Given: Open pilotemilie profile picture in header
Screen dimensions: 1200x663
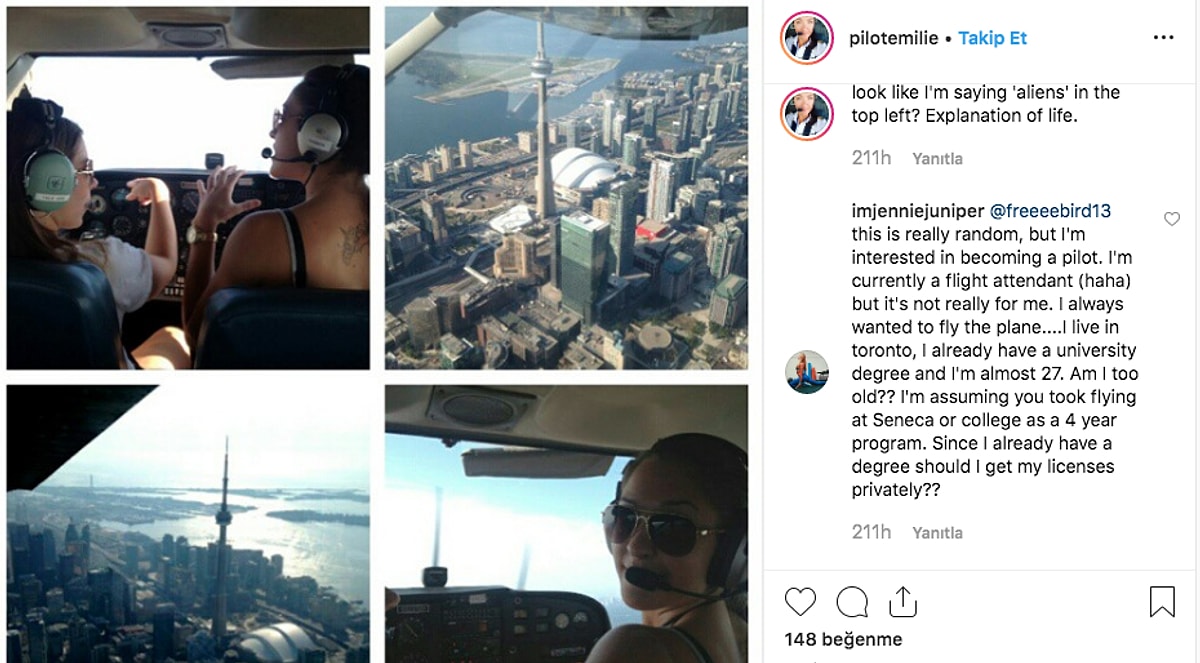Looking at the screenshot, I should (807, 38).
